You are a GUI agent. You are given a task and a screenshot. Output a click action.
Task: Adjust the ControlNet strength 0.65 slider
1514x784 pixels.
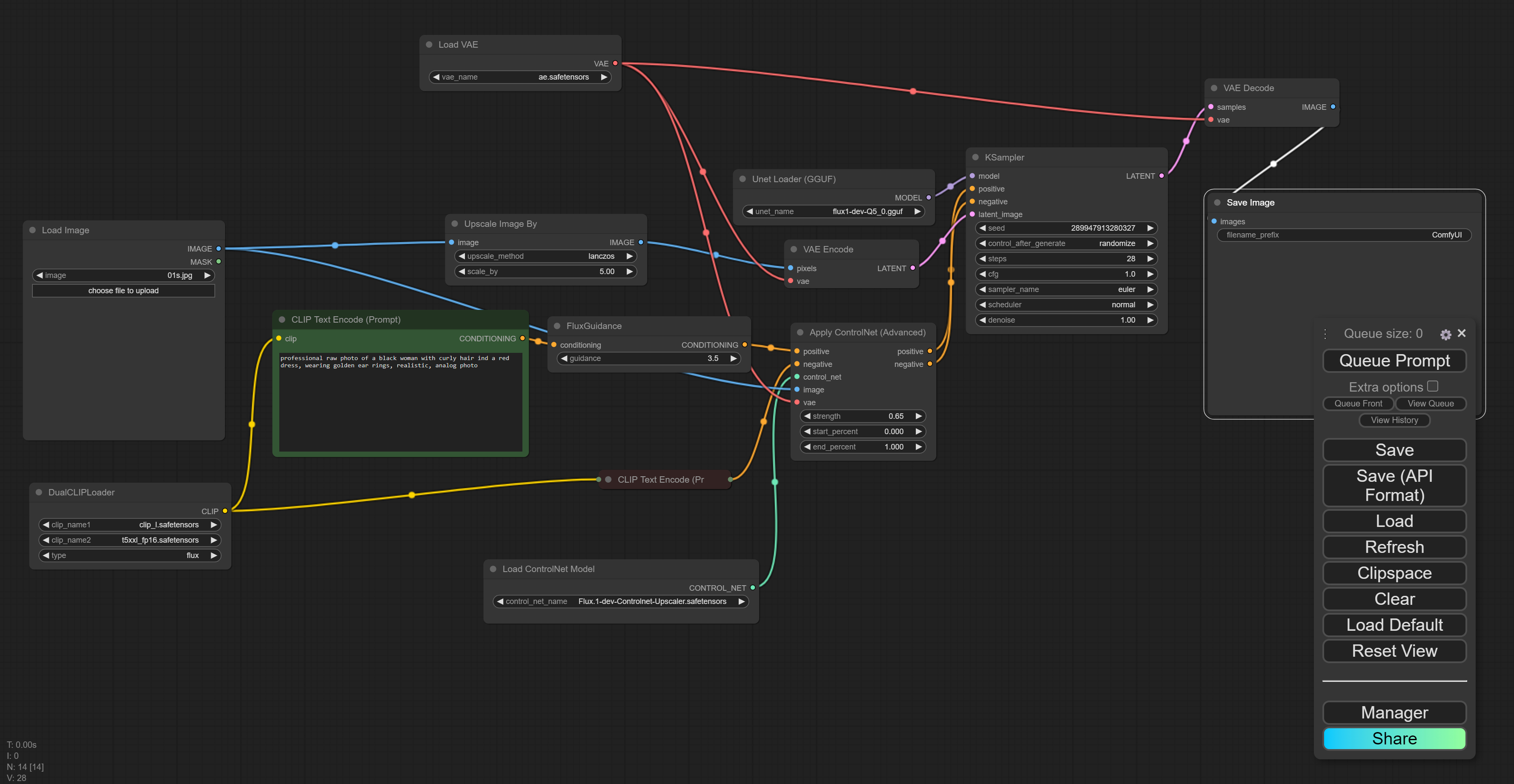coord(862,416)
